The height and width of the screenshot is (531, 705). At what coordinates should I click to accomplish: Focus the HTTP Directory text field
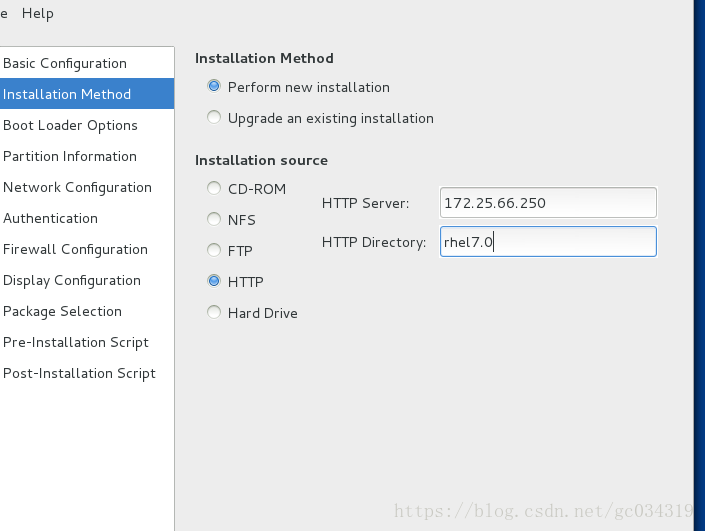point(548,242)
